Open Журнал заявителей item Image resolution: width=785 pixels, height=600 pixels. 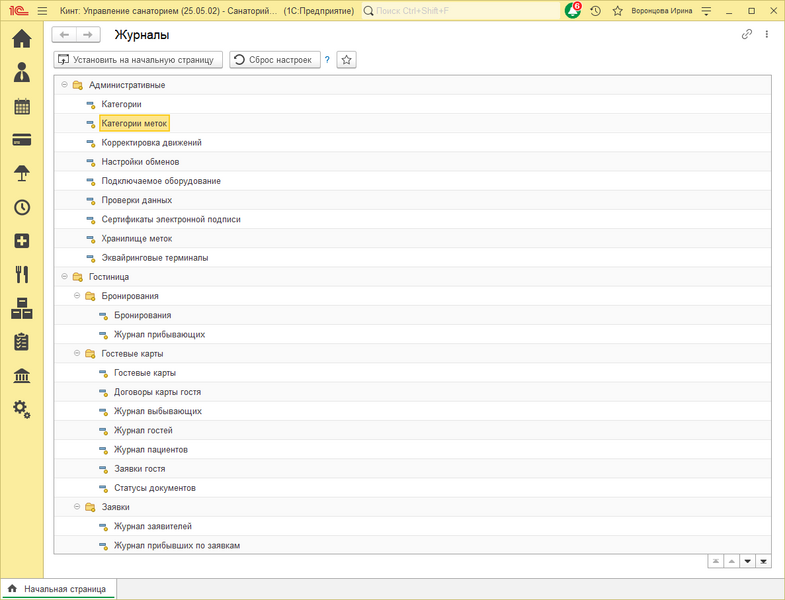(153, 526)
